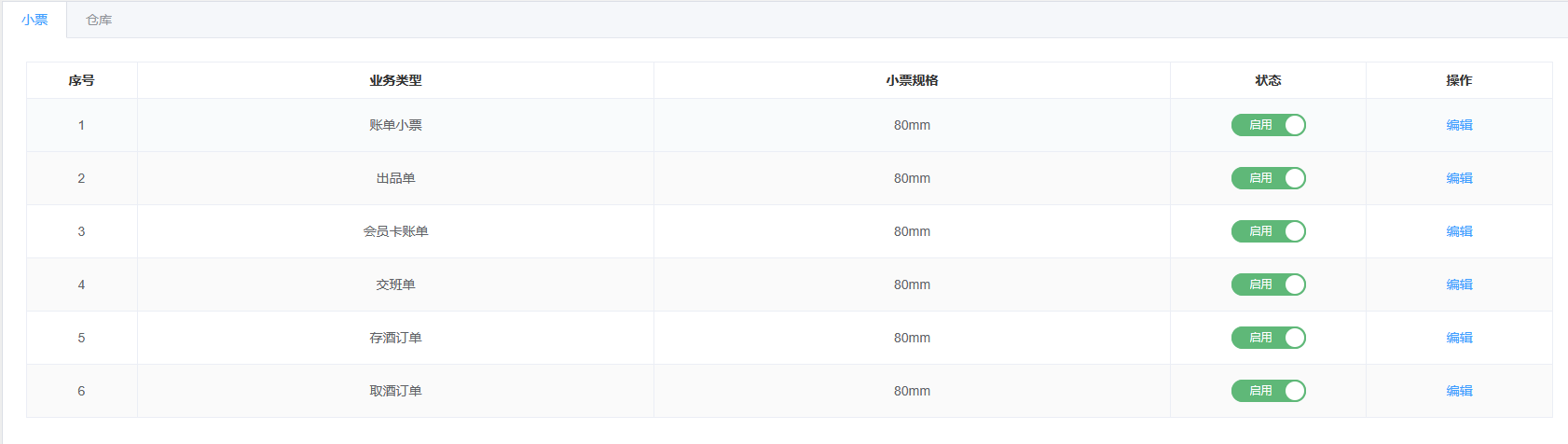The width and height of the screenshot is (1568, 444).
Task: Select the 小票 tab
Action: click(34, 20)
